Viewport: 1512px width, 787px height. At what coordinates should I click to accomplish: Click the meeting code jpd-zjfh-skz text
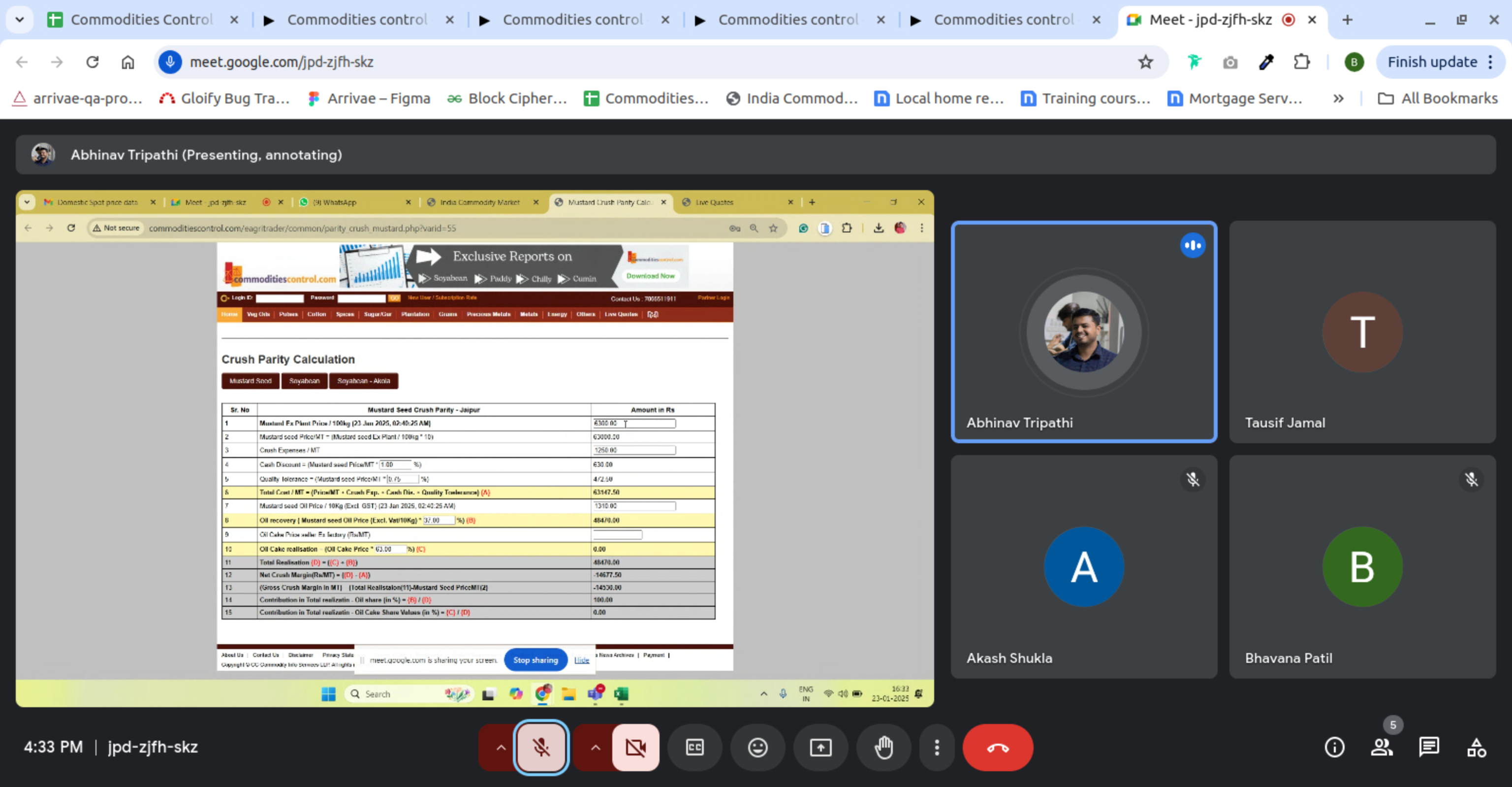tap(153, 747)
